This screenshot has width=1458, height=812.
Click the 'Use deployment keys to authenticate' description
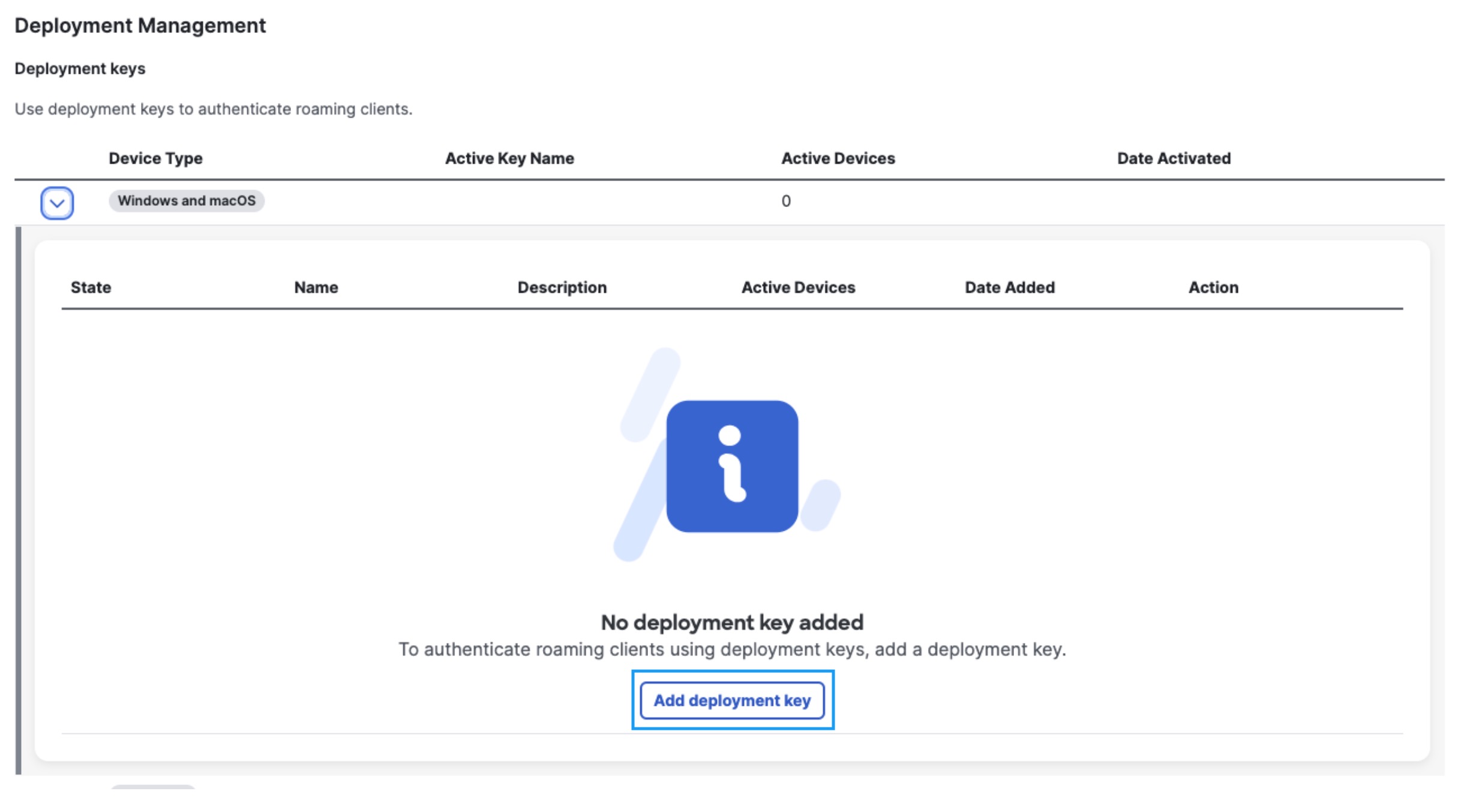click(x=213, y=109)
